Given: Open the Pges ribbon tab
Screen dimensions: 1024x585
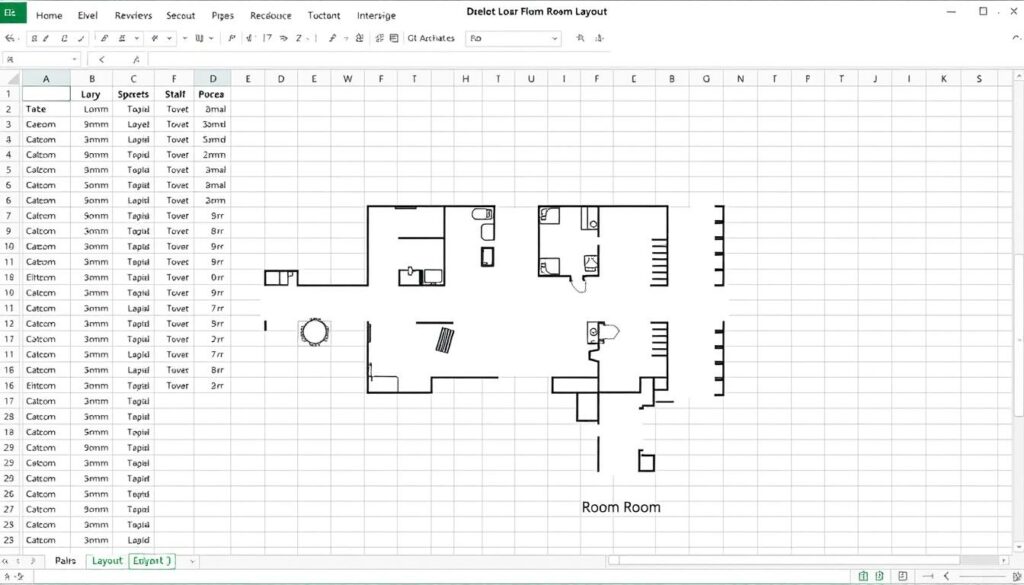Looking at the screenshot, I should 223,16.
